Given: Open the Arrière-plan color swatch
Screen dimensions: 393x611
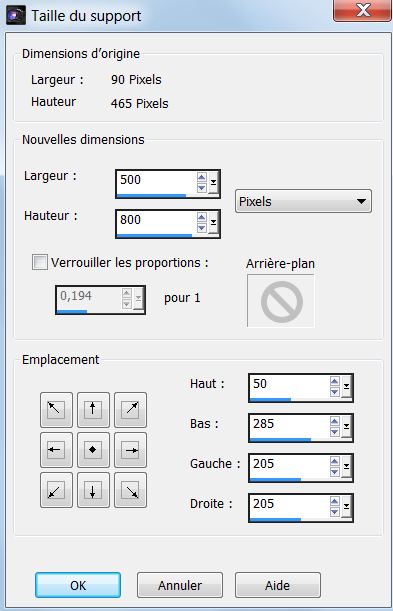Looking at the screenshot, I should click(281, 301).
